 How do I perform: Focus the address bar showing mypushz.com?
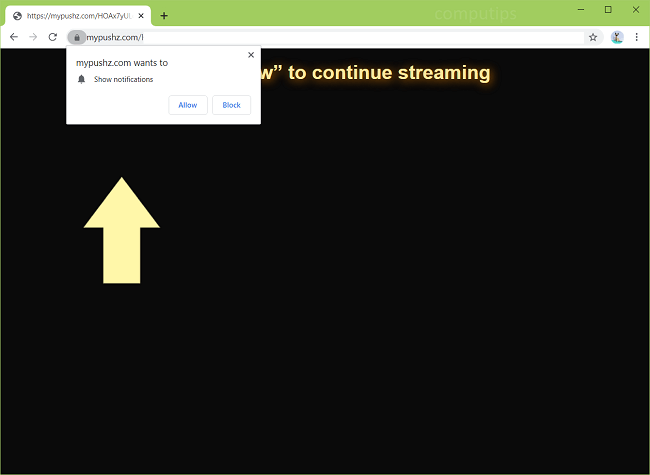point(330,37)
